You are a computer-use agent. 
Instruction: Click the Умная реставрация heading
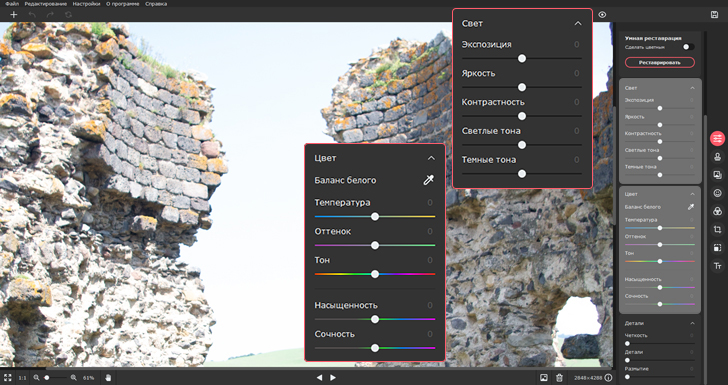tap(653, 39)
